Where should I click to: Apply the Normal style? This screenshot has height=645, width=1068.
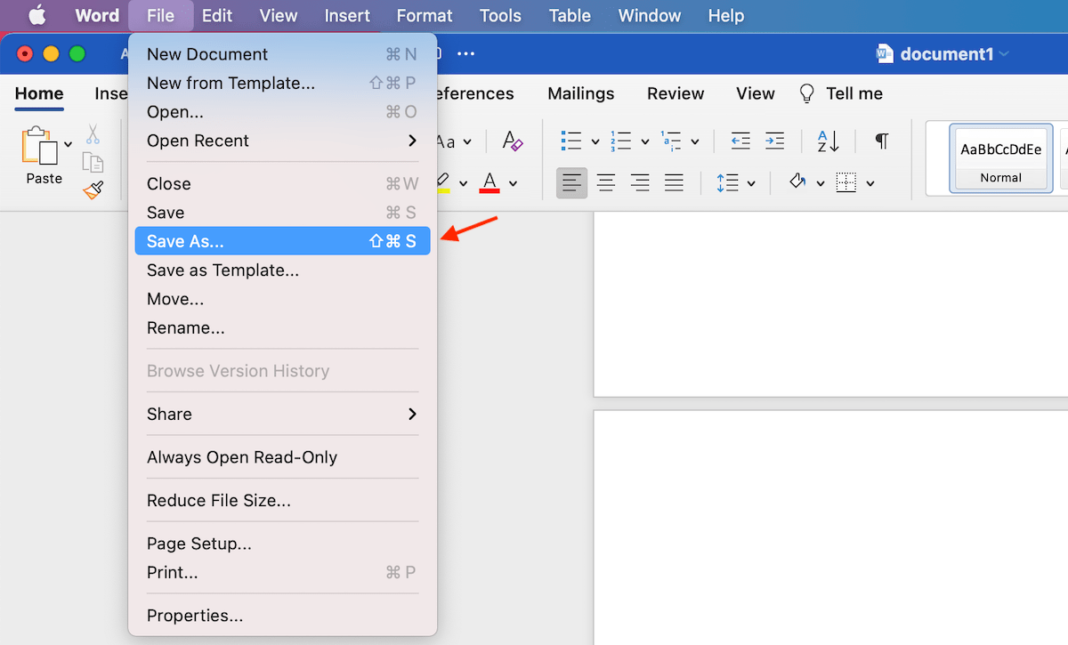(1000, 158)
